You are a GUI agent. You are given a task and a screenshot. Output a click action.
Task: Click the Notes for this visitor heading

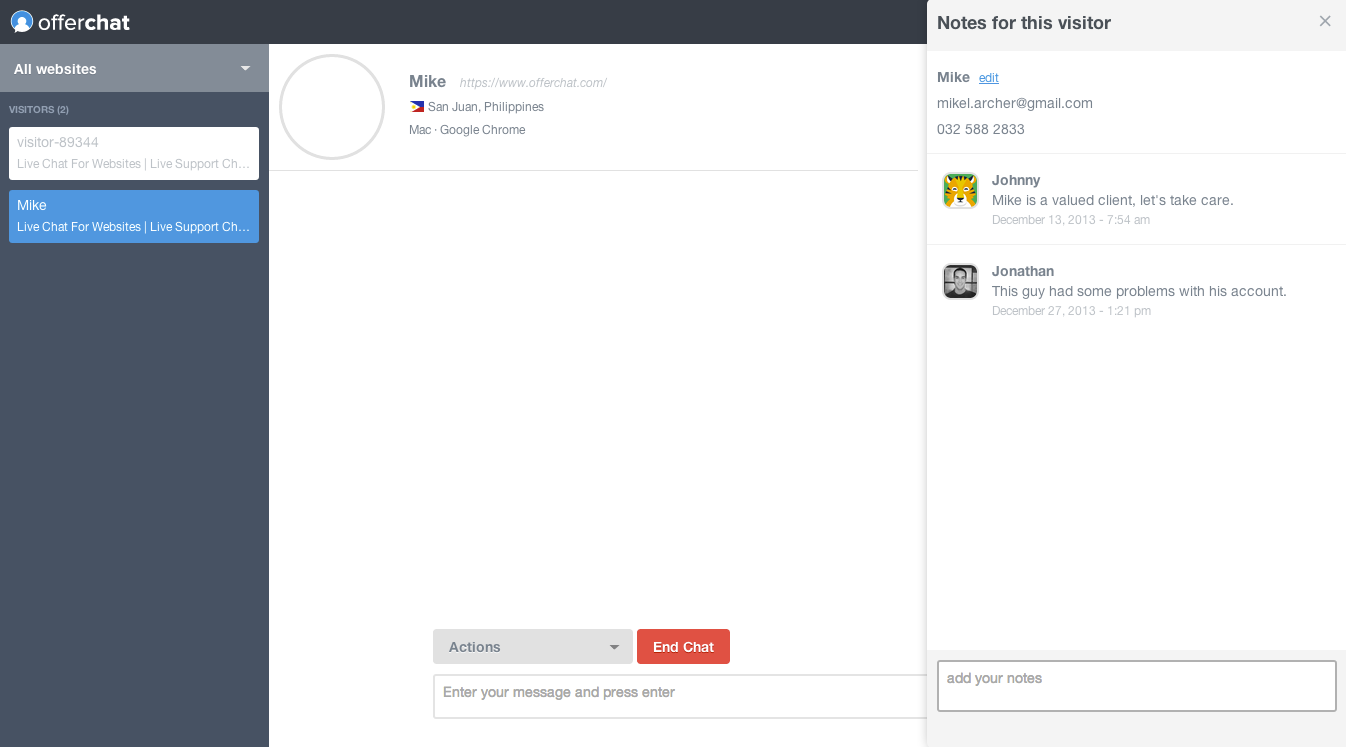pyautogui.click(x=1023, y=23)
